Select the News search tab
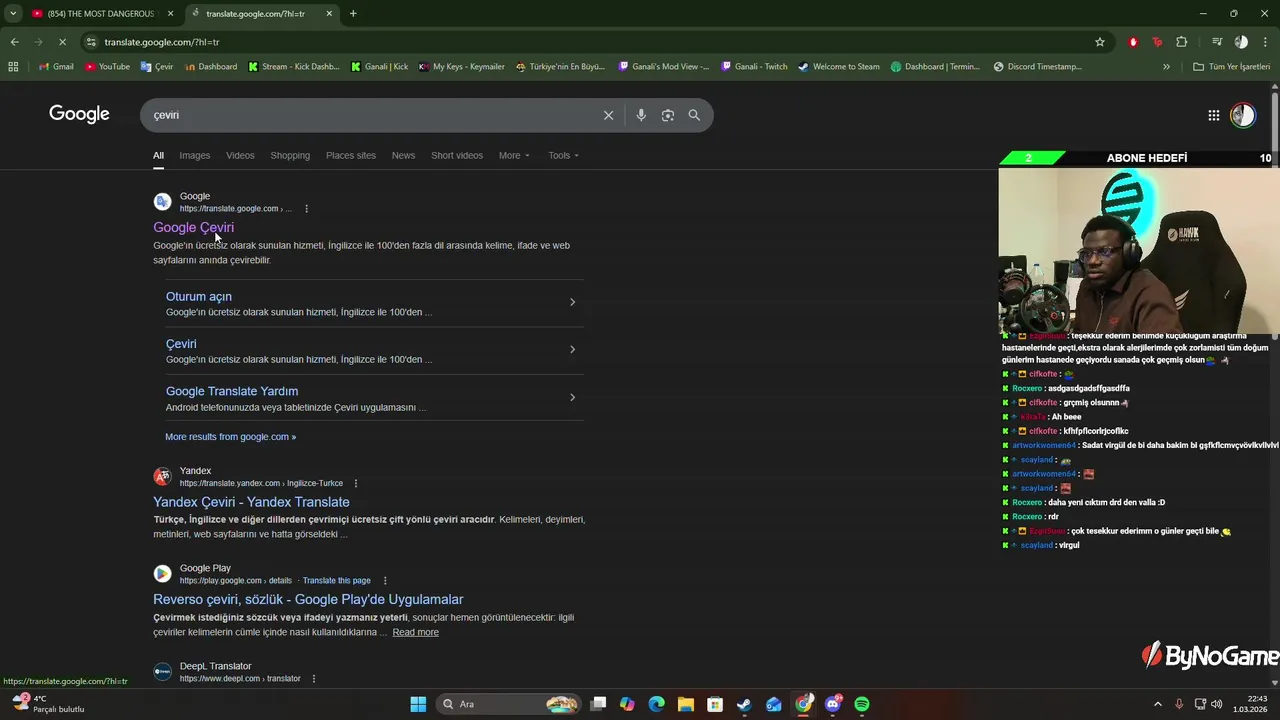Image resolution: width=1280 pixels, height=720 pixels. (x=403, y=155)
